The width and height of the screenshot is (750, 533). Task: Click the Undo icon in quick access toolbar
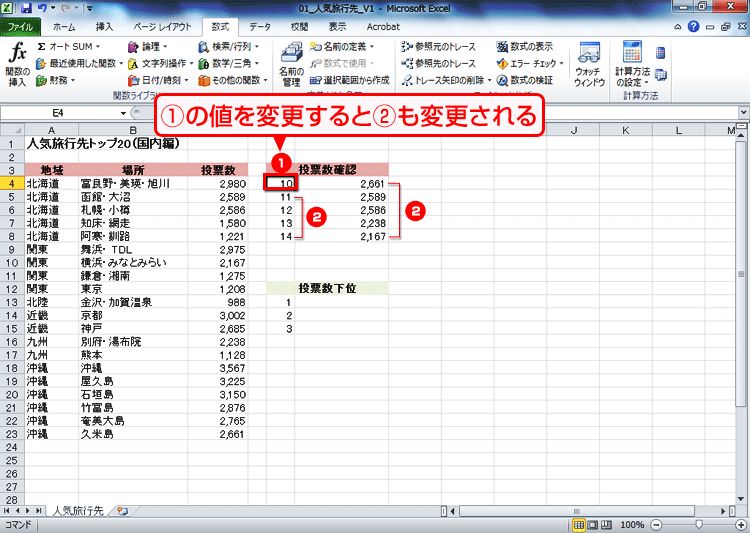42,8
